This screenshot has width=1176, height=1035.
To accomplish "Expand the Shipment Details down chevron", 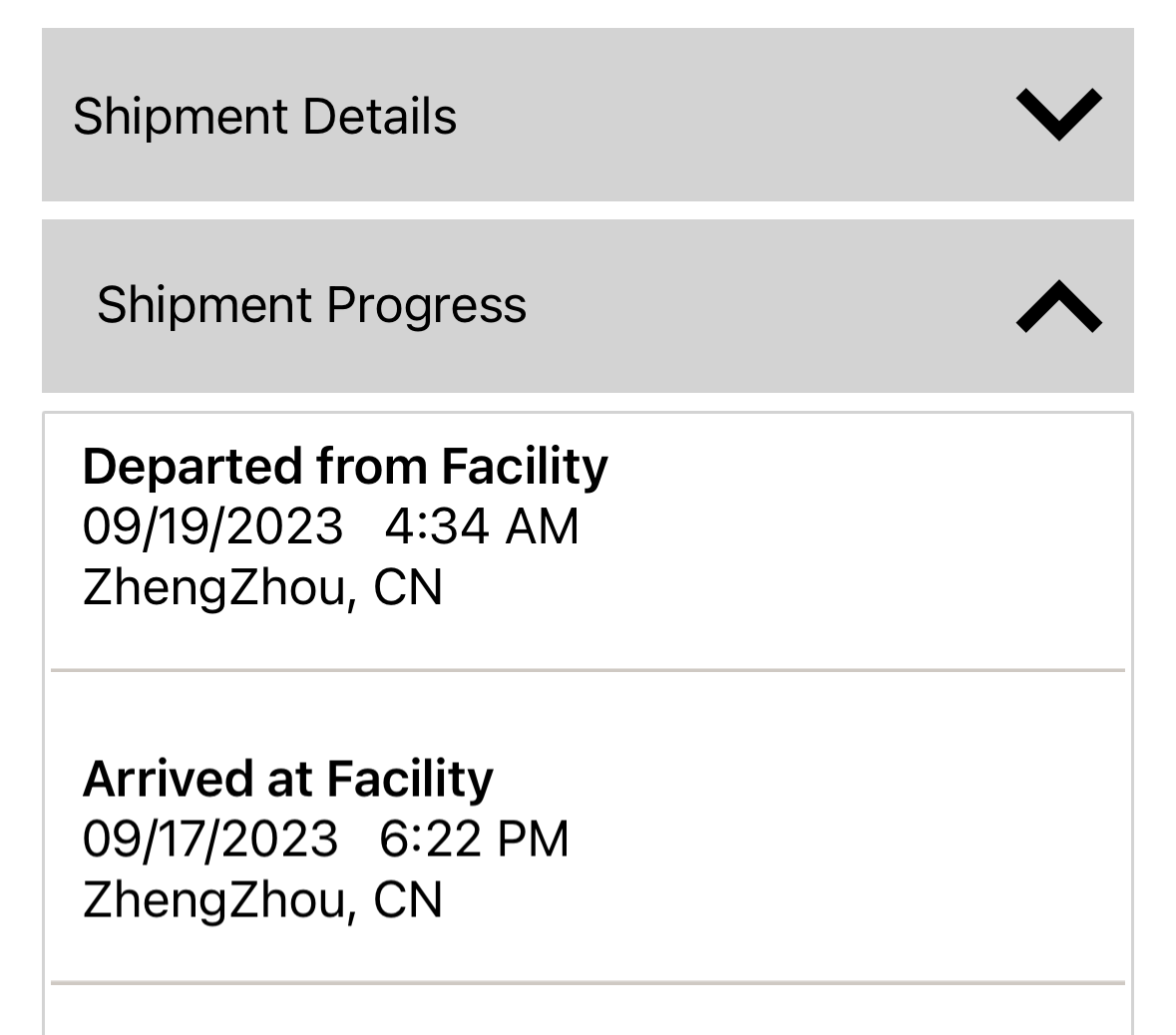I will pyautogui.click(x=1058, y=115).
